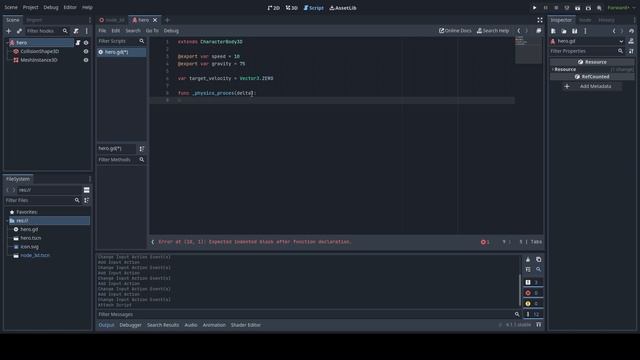Collapse the res:// folder tree
Screen dimensions: 640x360
[7, 221]
